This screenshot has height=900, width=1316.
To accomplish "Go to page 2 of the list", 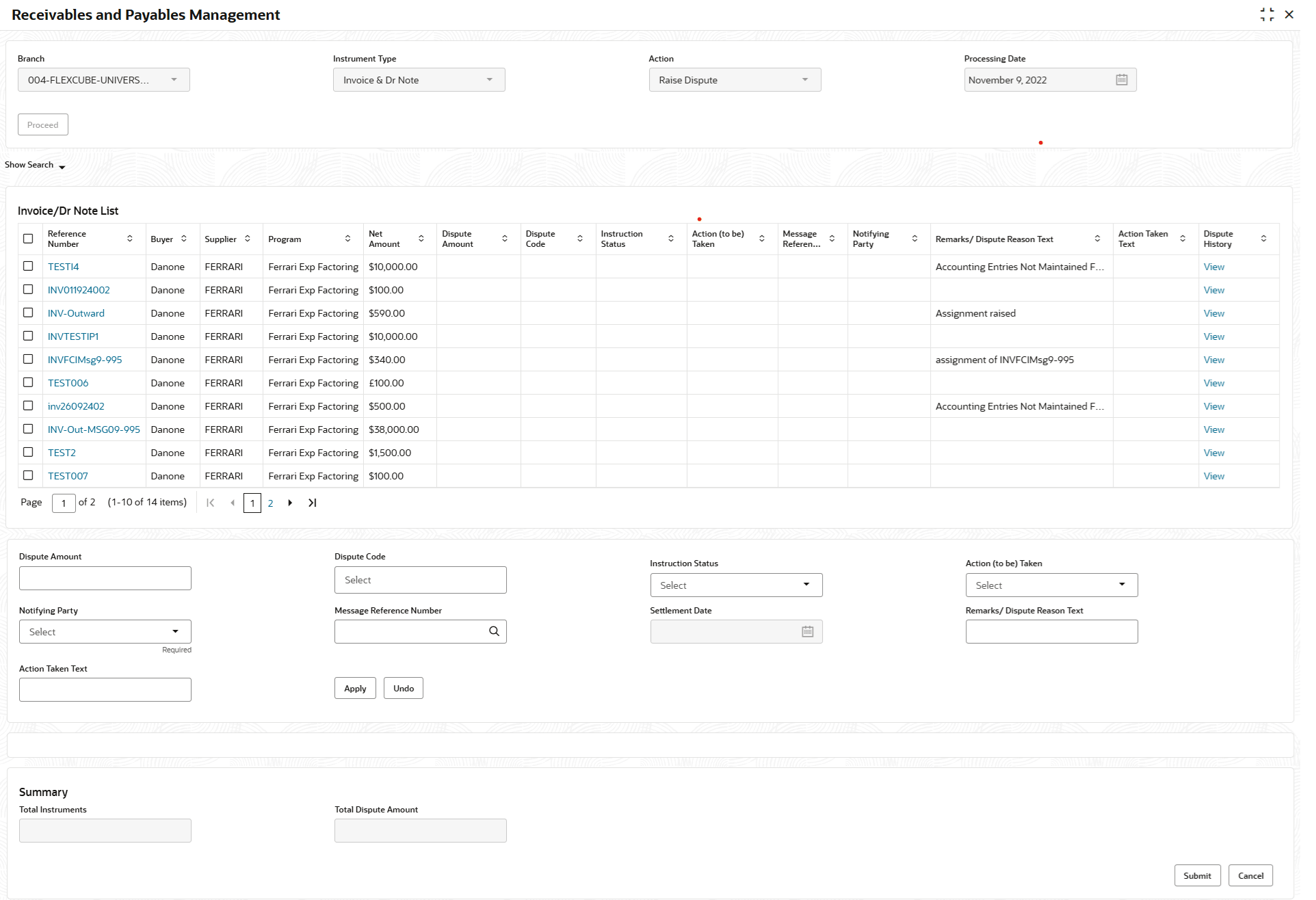I will click(270, 503).
